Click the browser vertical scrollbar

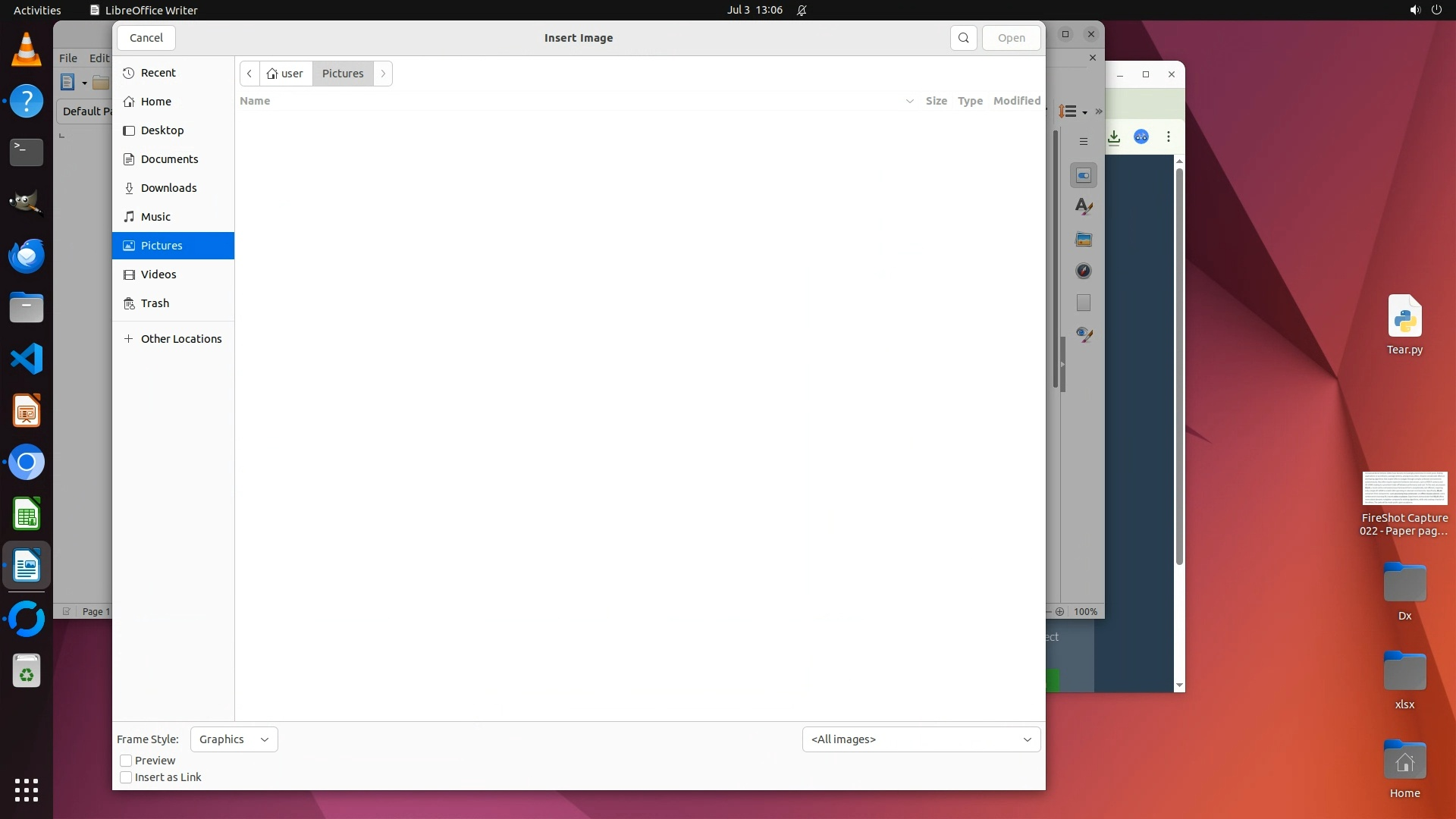1179,364
